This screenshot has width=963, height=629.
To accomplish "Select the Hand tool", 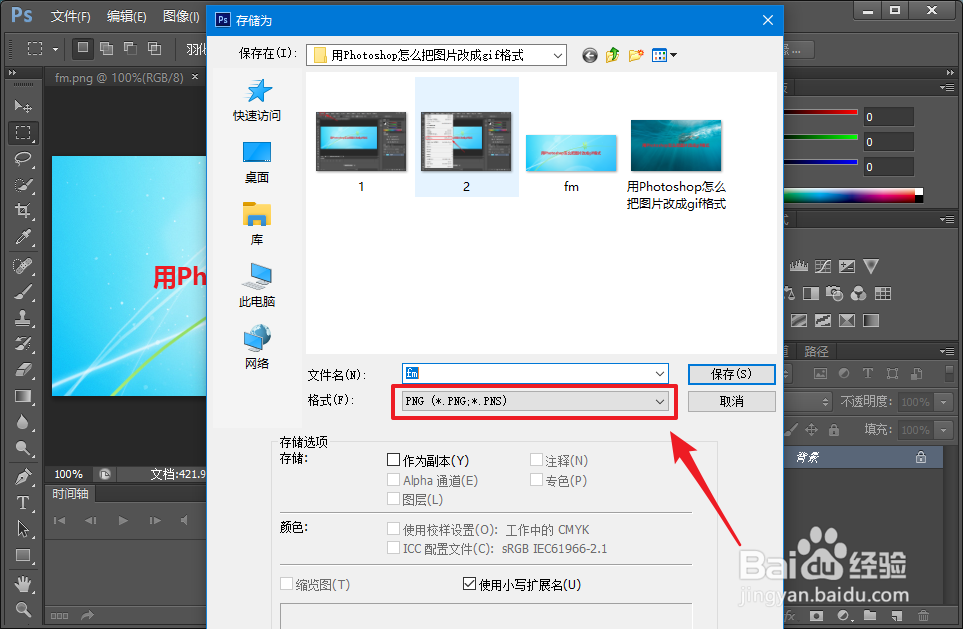I will tap(23, 583).
